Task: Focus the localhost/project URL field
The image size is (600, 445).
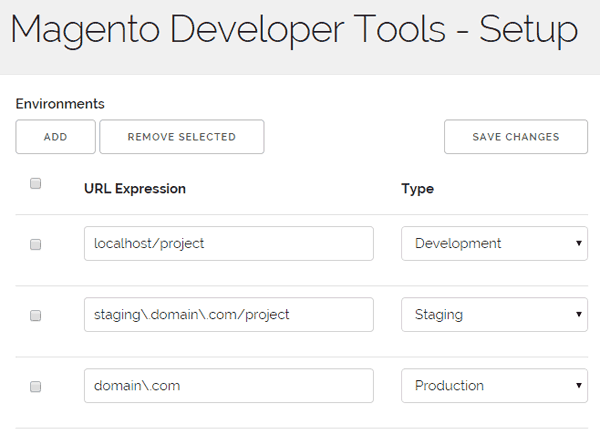Action: coord(229,243)
